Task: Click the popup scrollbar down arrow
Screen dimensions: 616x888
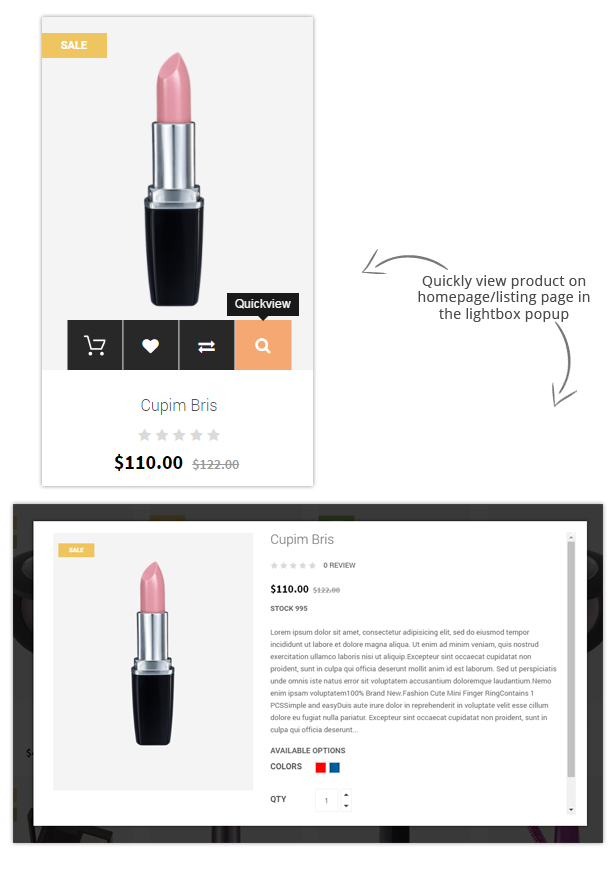Action: [x=571, y=809]
